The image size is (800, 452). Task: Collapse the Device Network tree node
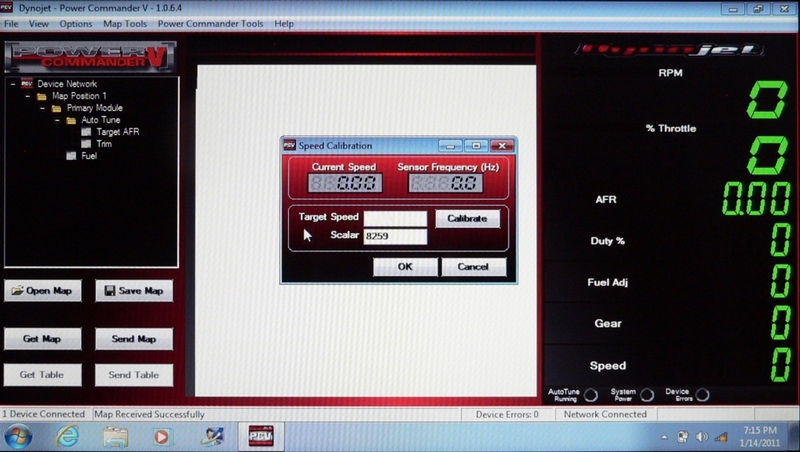click(x=13, y=84)
